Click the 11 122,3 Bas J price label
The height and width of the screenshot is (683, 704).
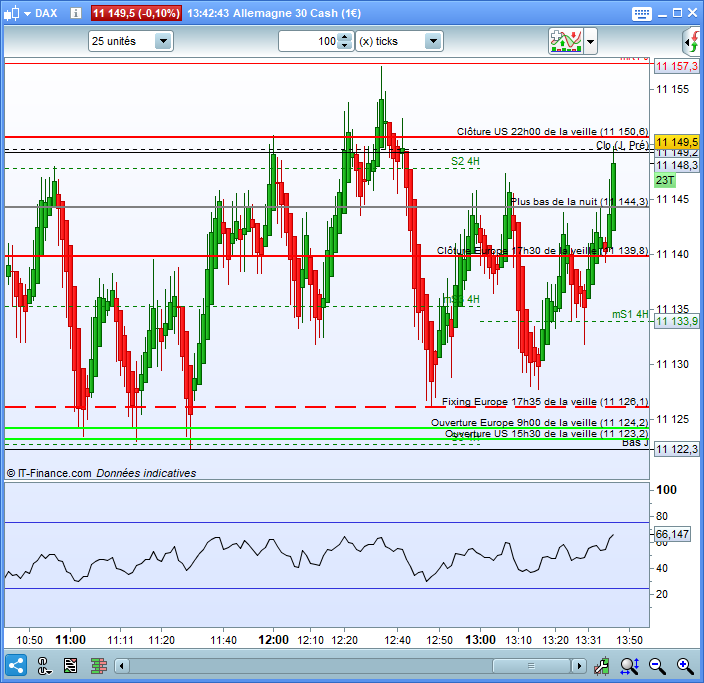[677, 449]
